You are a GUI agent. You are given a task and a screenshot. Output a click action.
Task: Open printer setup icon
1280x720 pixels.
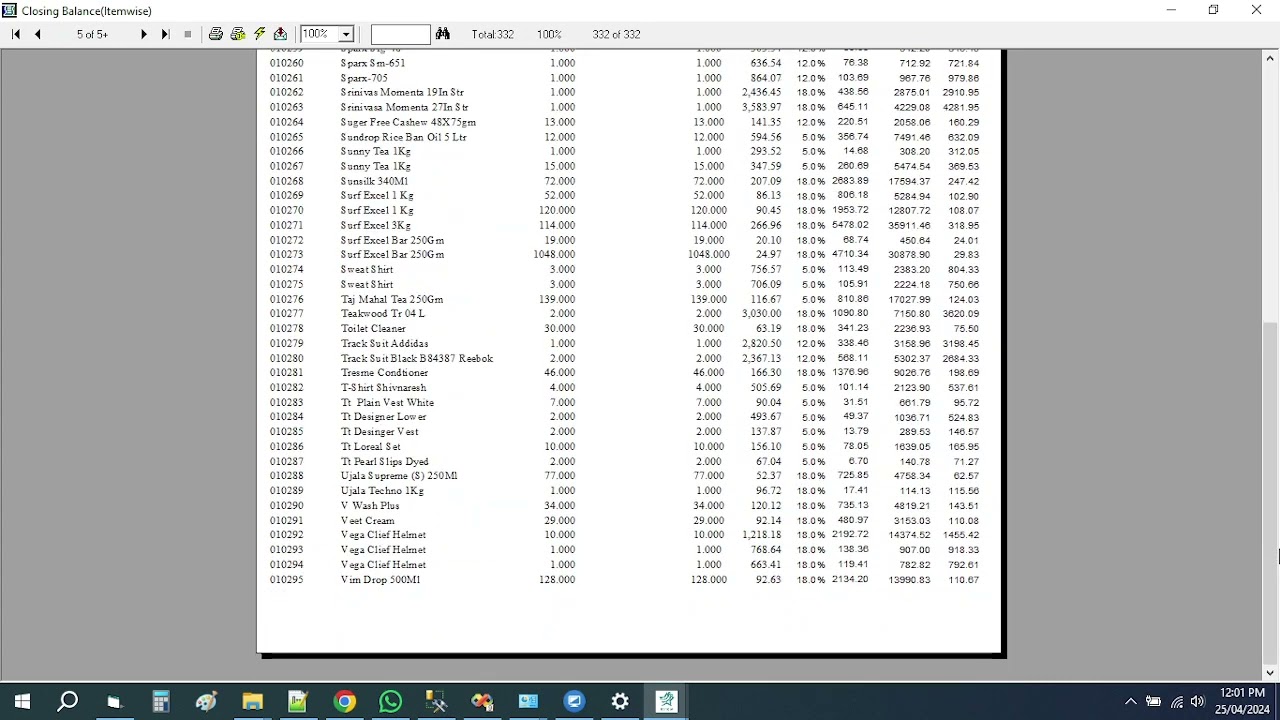(x=238, y=34)
